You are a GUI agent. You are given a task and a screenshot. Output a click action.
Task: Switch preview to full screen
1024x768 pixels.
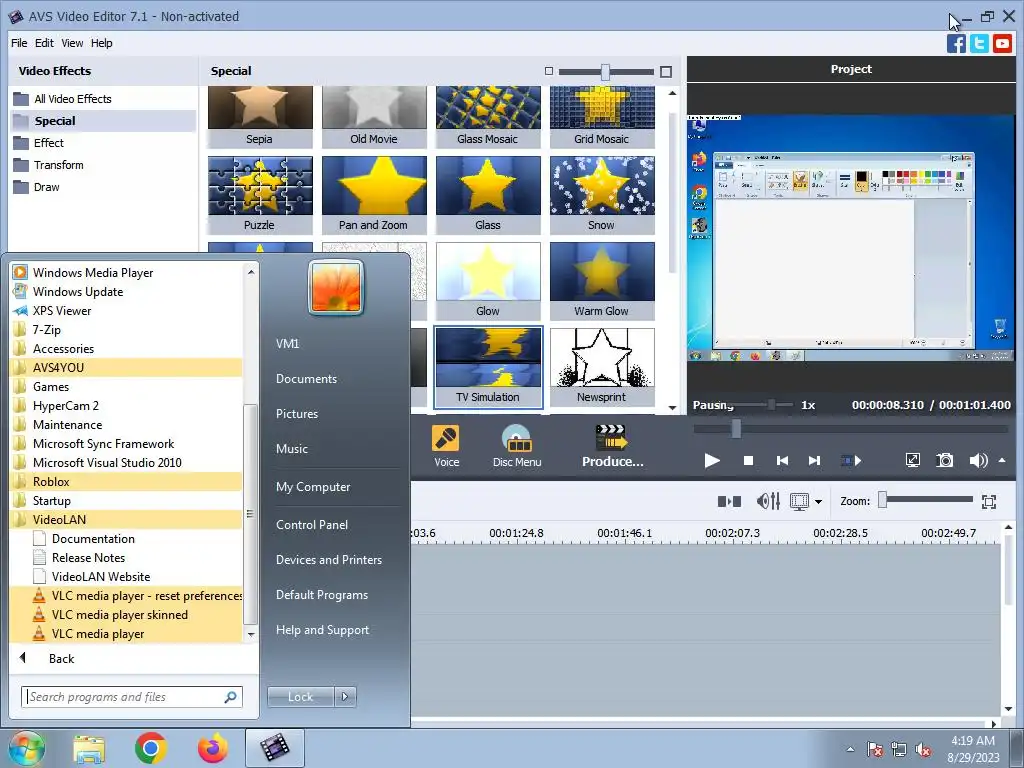pyautogui.click(x=912, y=460)
